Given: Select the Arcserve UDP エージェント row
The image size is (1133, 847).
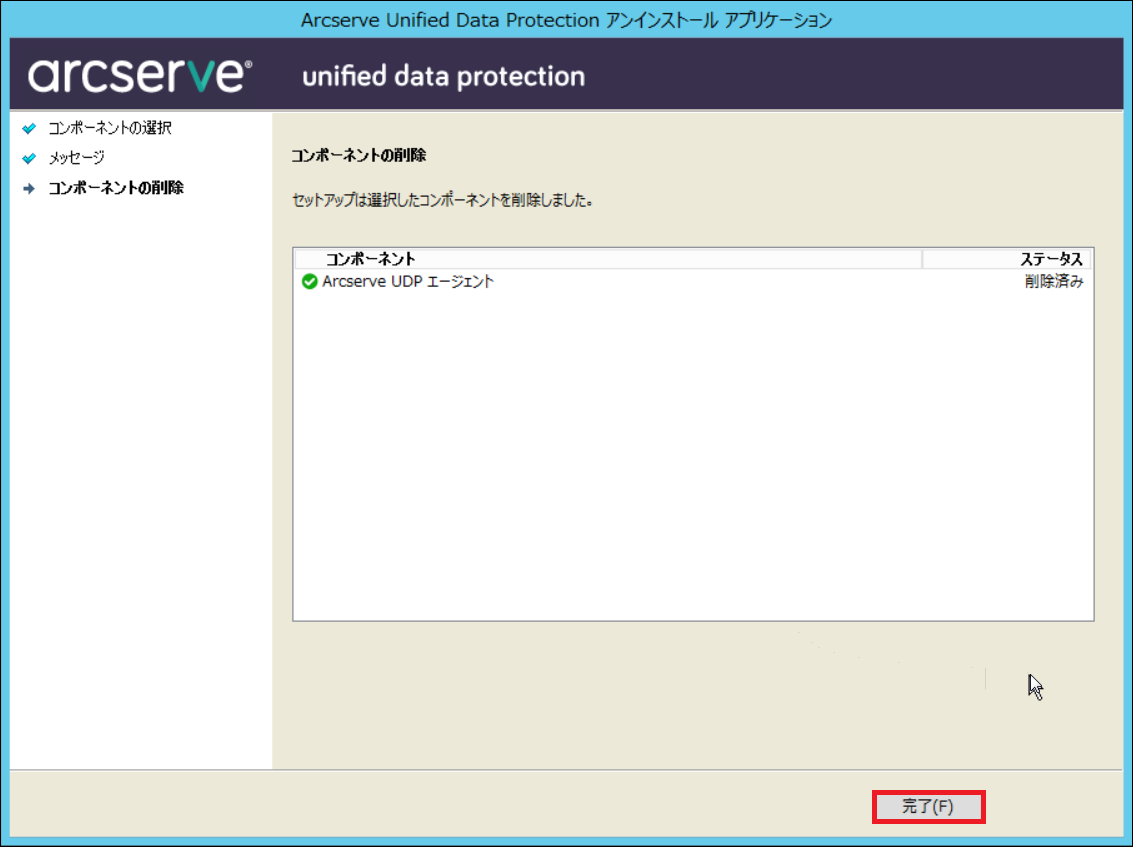Looking at the screenshot, I should tap(693, 281).
